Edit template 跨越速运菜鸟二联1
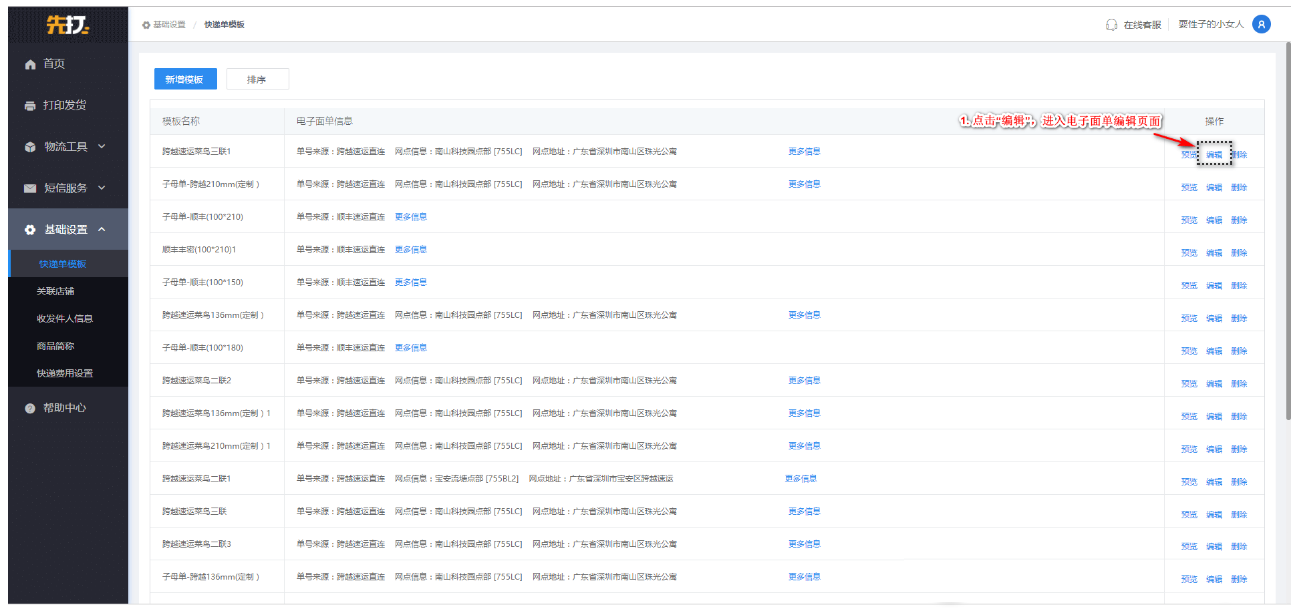This screenshot has width=1297, height=608. click(x=1214, y=481)
